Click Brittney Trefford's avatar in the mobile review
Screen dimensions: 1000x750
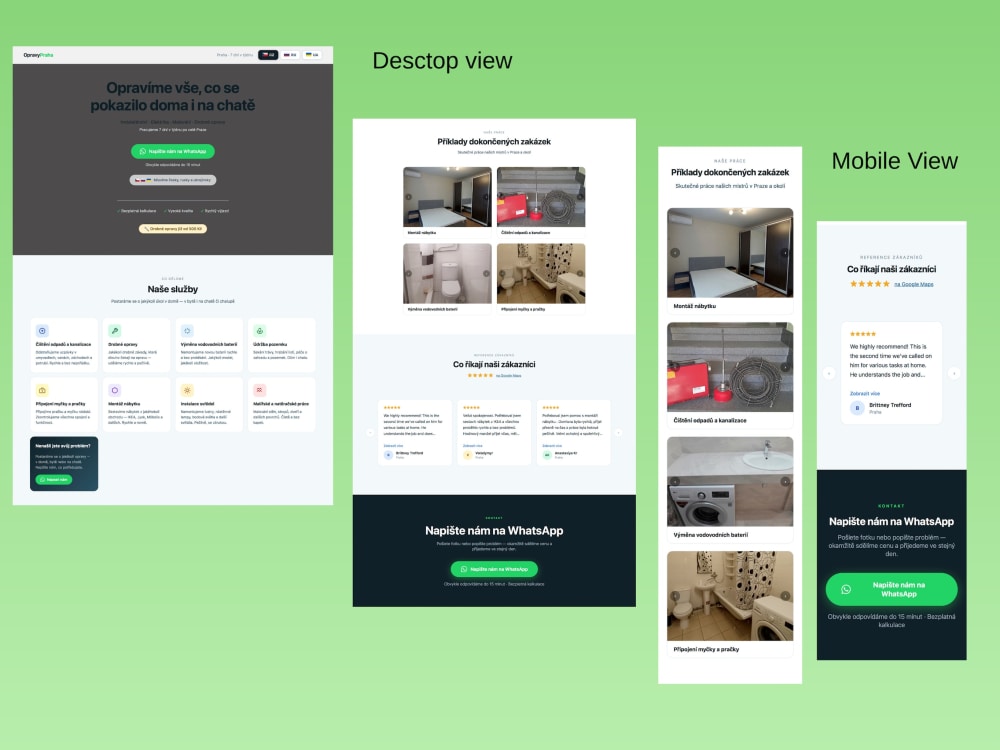857,408
